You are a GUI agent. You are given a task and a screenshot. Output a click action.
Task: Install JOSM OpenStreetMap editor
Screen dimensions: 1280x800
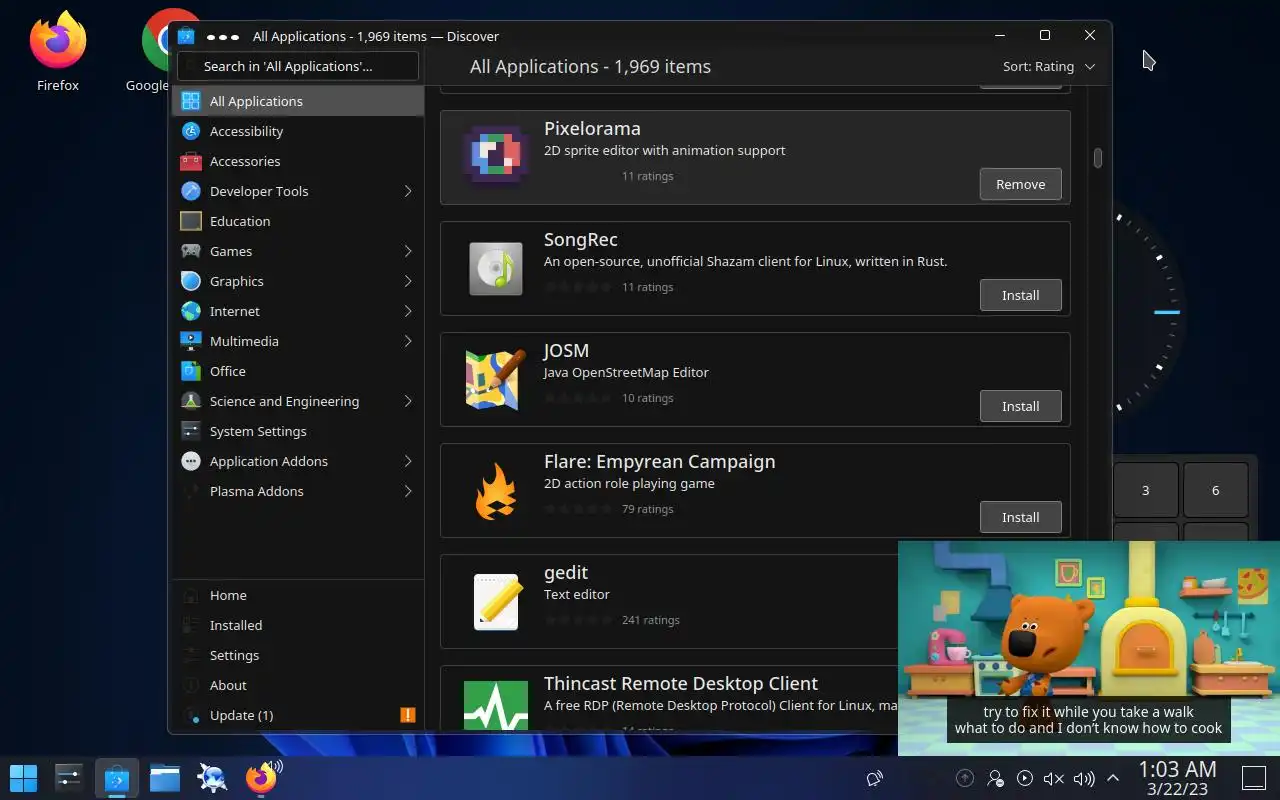[1020, 406]
